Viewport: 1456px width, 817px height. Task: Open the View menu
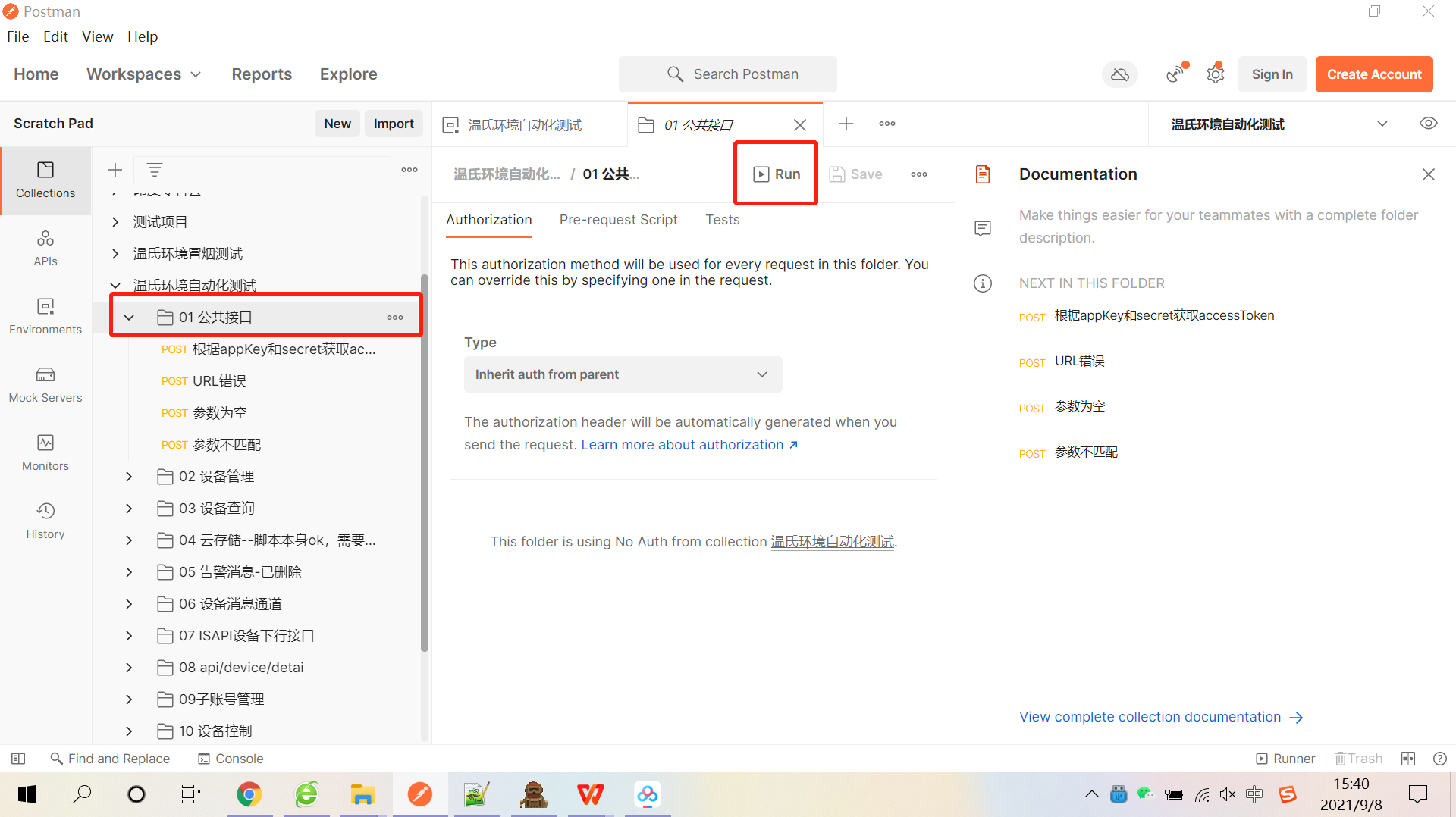coord(98,36)
